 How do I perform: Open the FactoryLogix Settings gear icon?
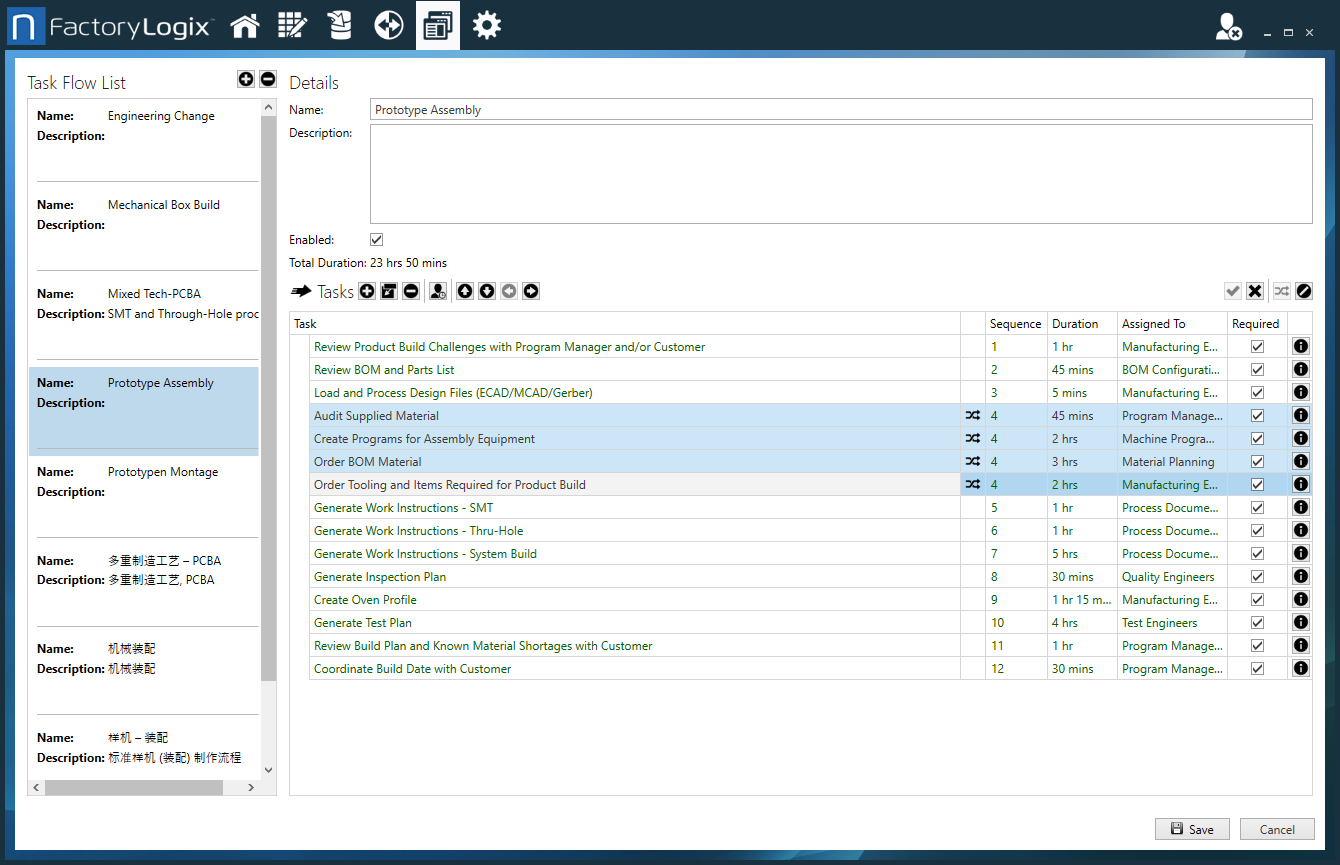[x=487, y=25]
